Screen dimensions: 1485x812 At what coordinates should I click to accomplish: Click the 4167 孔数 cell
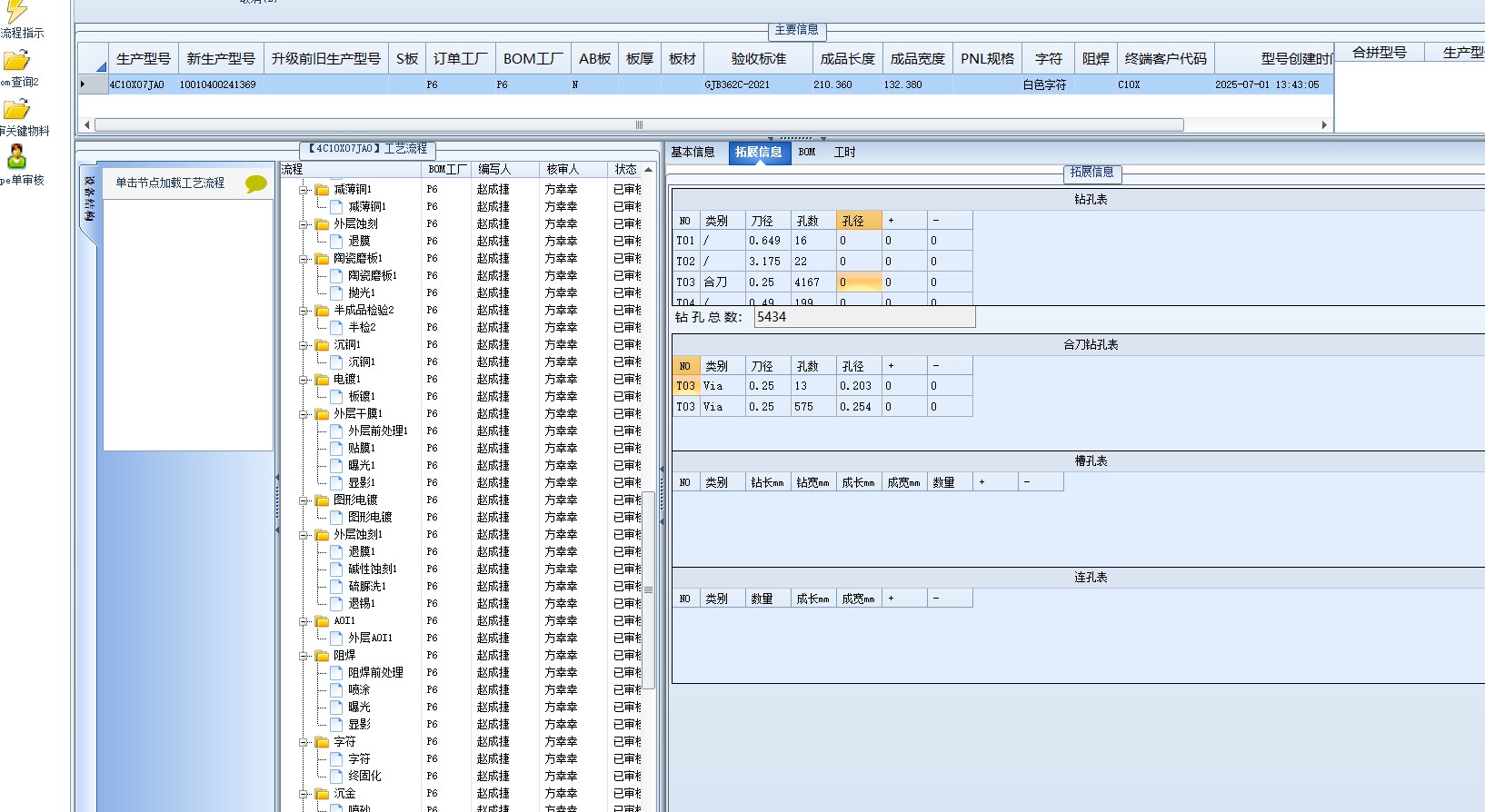[x=813, y=282]
